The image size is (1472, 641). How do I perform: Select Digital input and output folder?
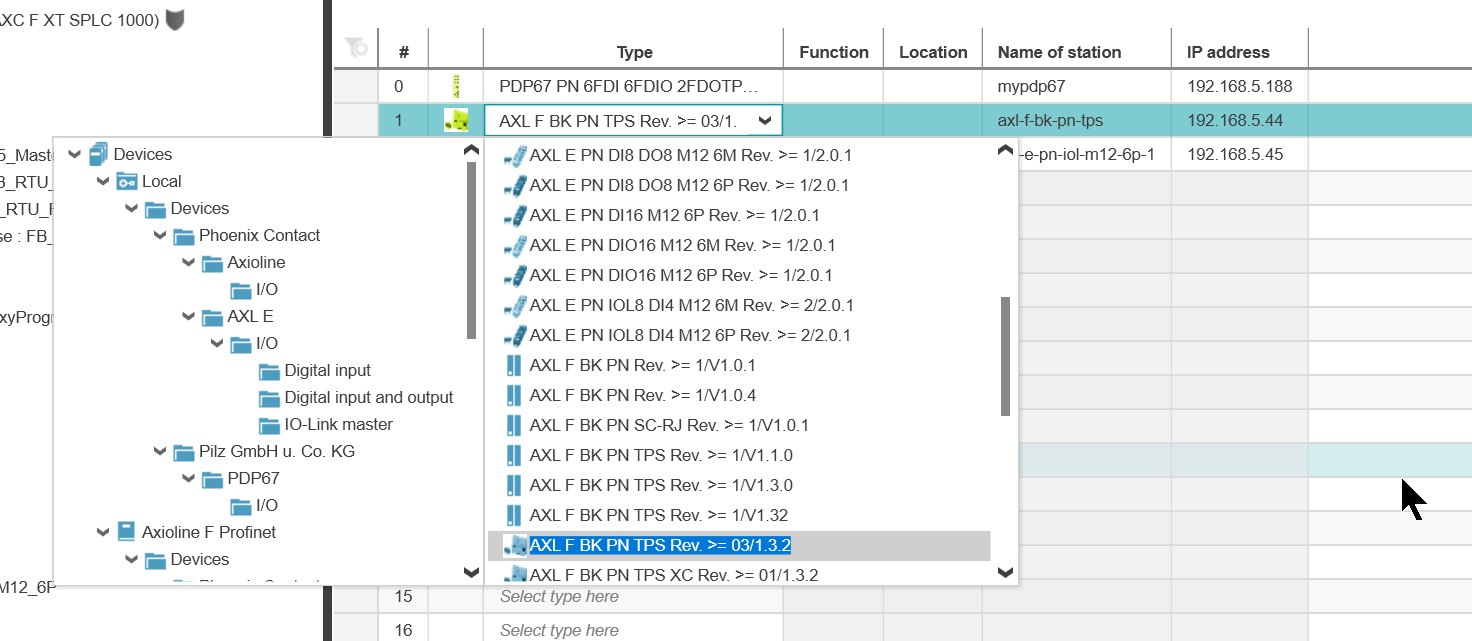(368, 397)
